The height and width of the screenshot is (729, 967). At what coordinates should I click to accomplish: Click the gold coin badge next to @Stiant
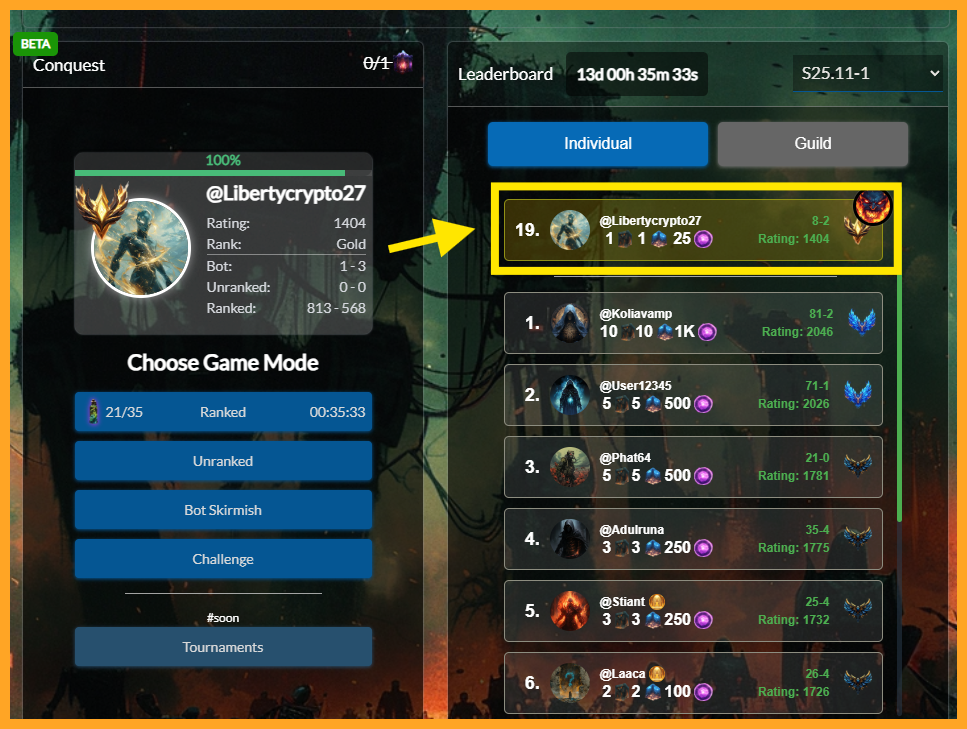pos(657,601)
